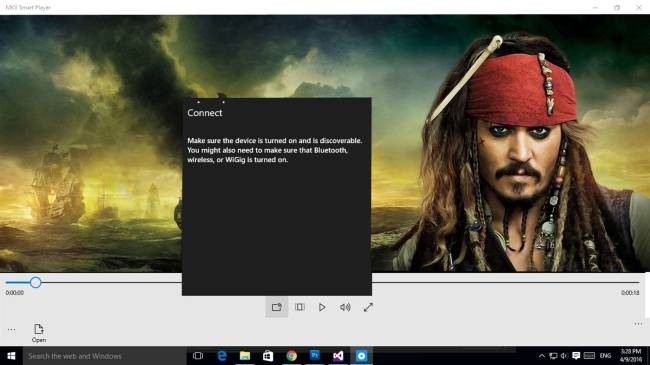Click the Windows Start button
The width and height of the screenshot is (650, 365).
(11, 356)
